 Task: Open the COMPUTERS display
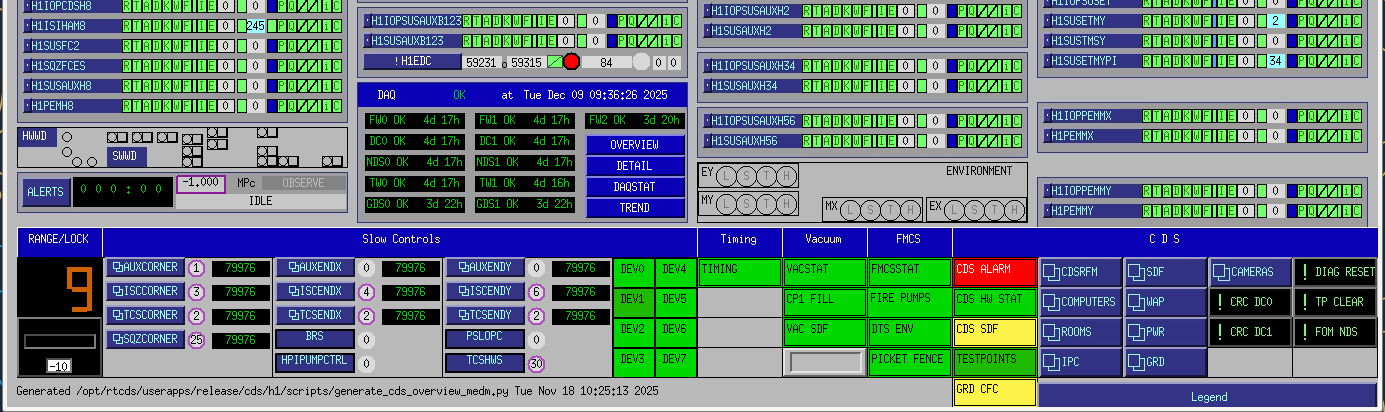(x=1080, y=302)
